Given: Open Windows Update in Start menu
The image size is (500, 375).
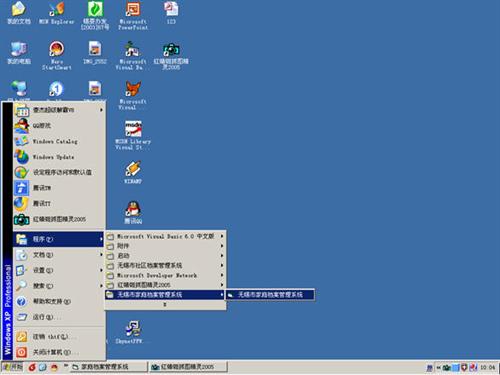Looking at the screenshot, I should (x=59, y=157).
